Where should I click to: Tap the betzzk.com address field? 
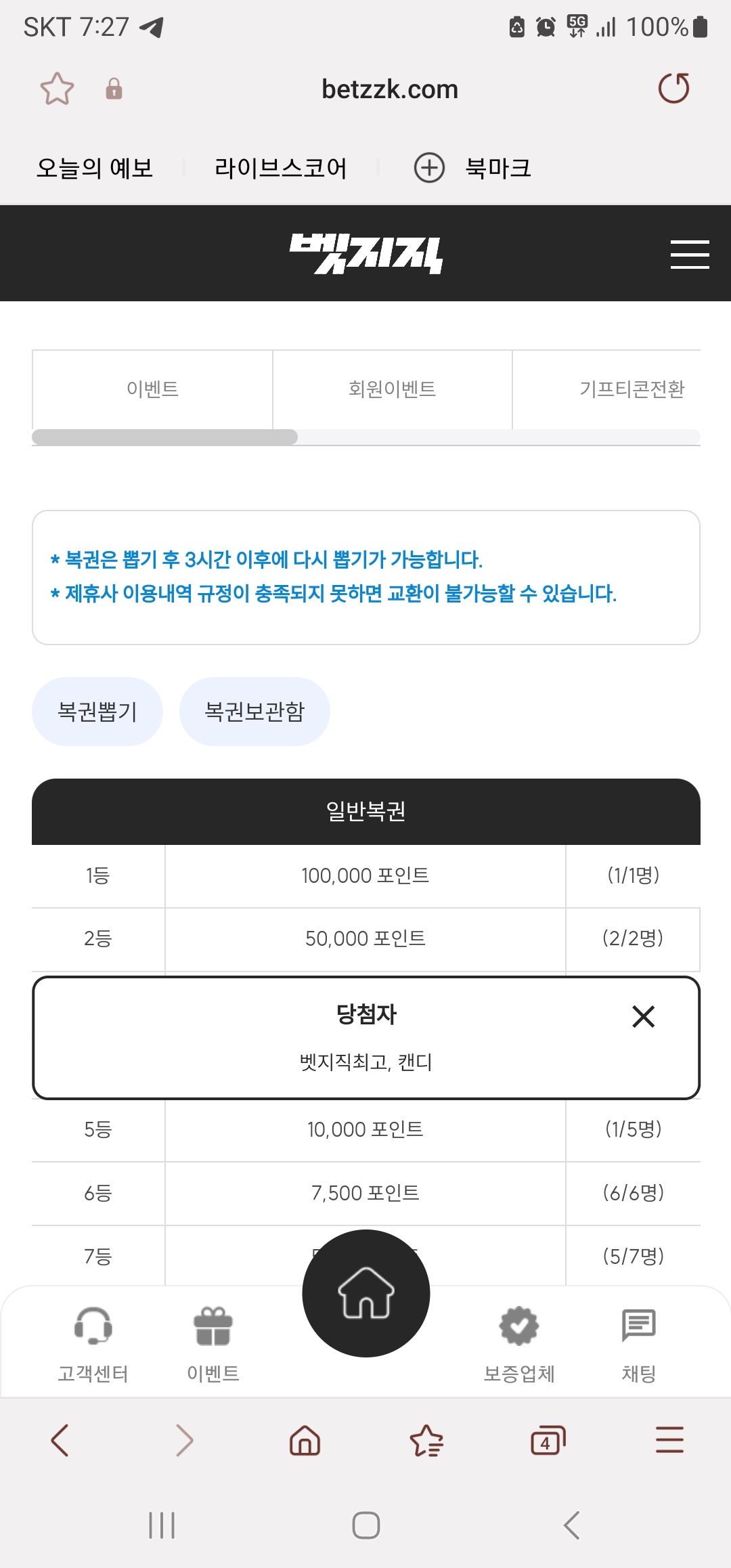tap(390, 89)
